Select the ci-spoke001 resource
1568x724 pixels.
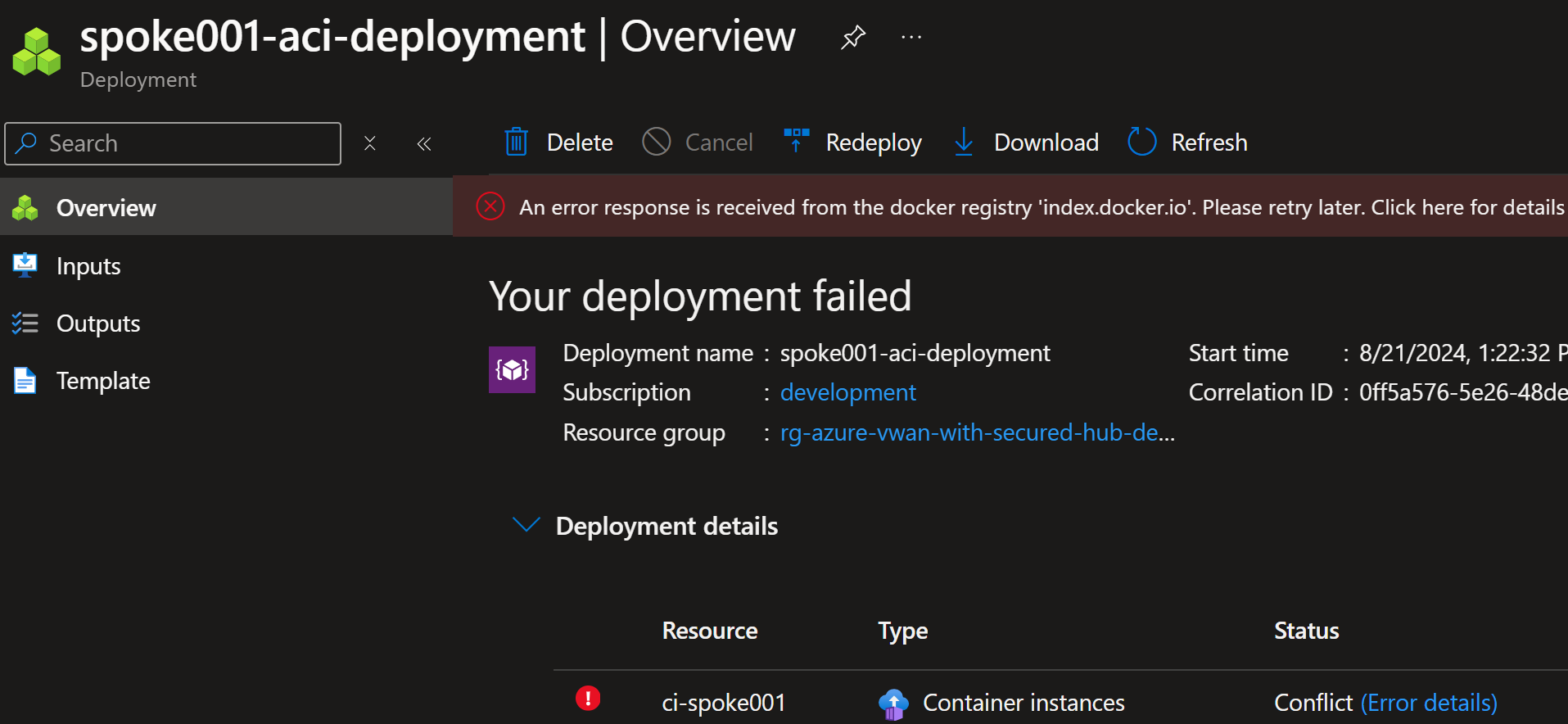click(723, 703)
